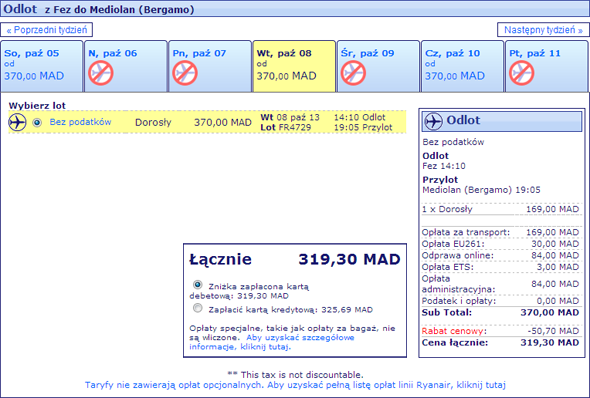This screenshot has width=590, height=398.
Task: Click the Rabat cenowy label
Action: [x=453, y=331]
